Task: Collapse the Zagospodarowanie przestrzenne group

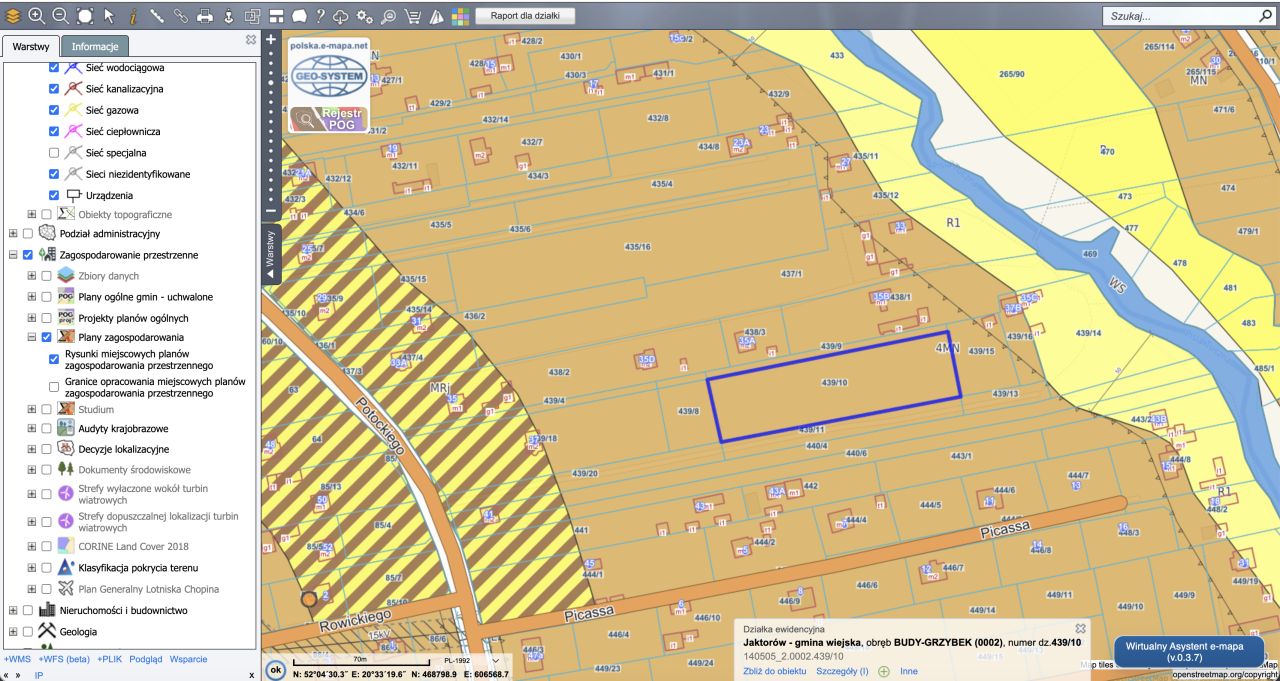Action: coord(13,255)
